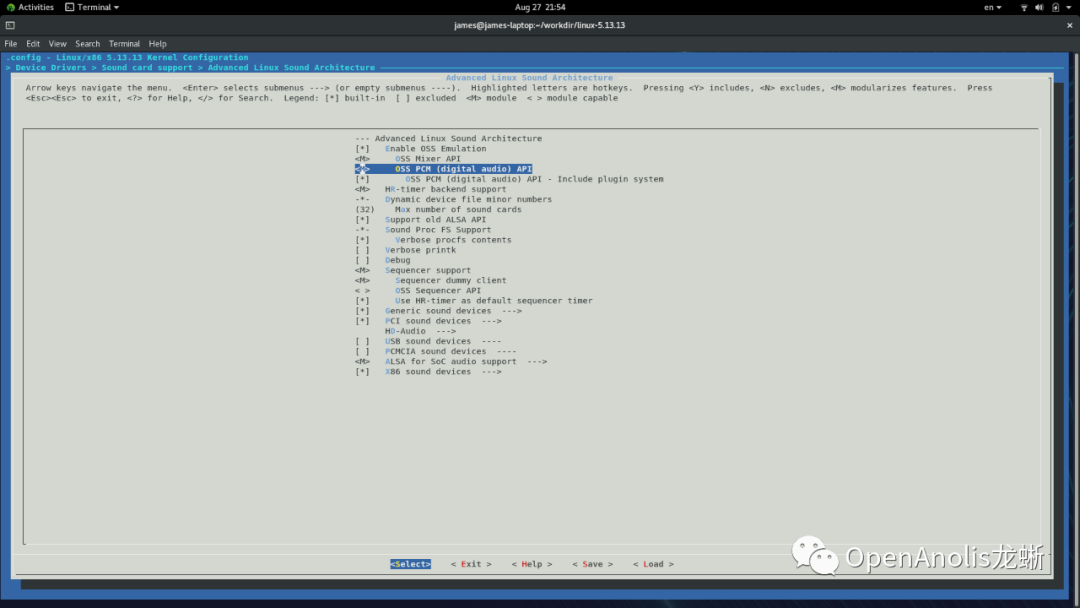Select highlighted OSS PCM (digital audio) API row
The width and height of the screenshot is (1080, 608).
pos(444,169)
